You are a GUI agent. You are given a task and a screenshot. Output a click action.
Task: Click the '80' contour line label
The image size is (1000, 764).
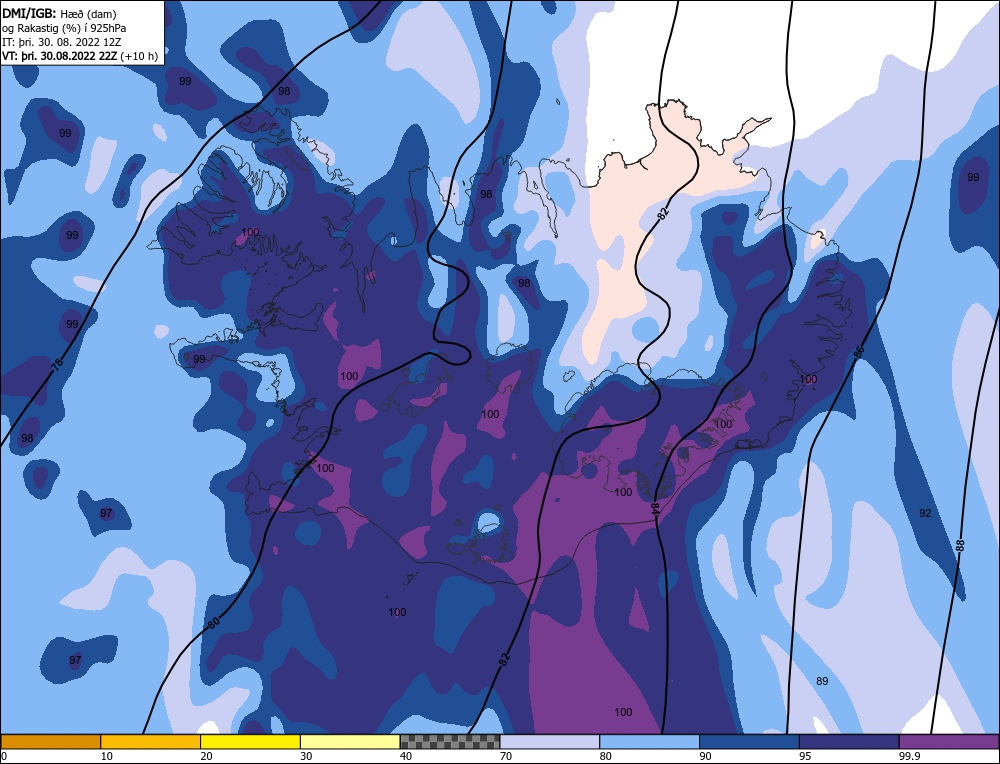tap(214, 622)
